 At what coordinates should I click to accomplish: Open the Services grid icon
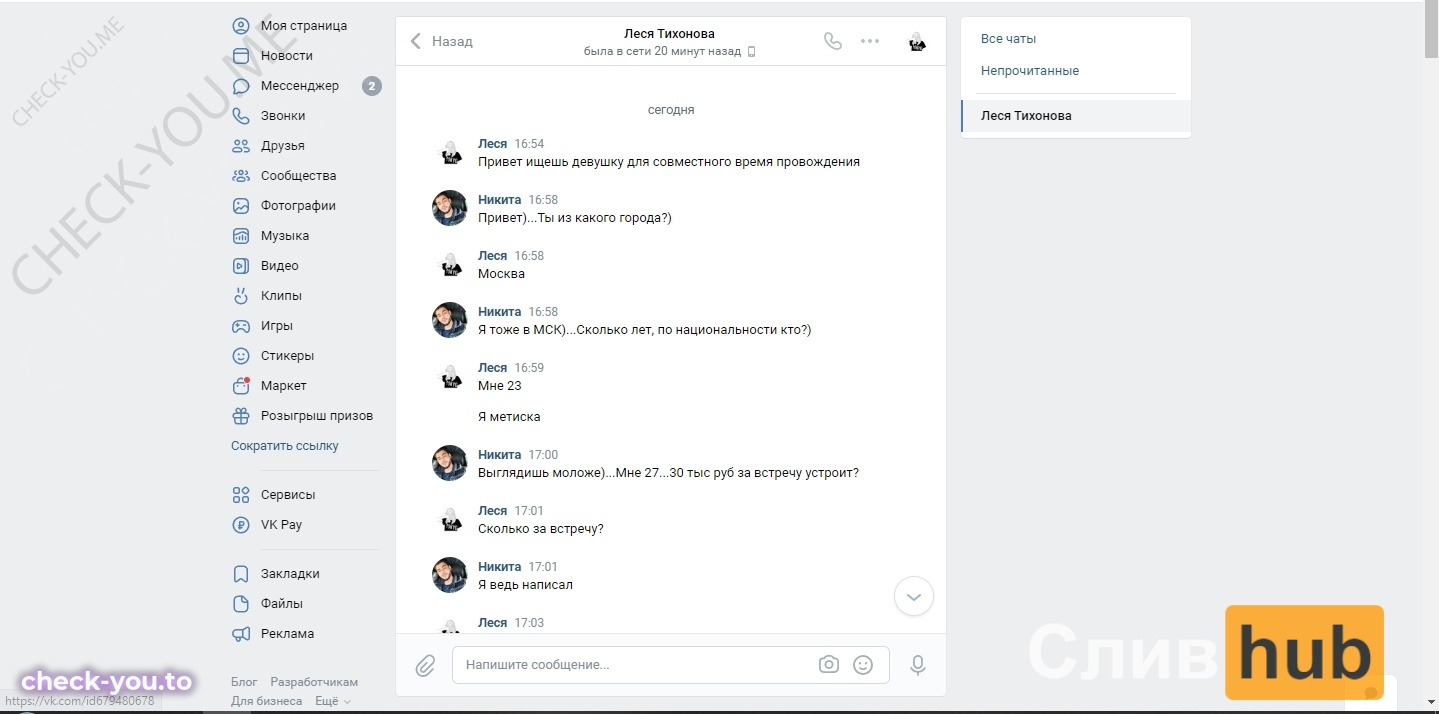(241, 495)
